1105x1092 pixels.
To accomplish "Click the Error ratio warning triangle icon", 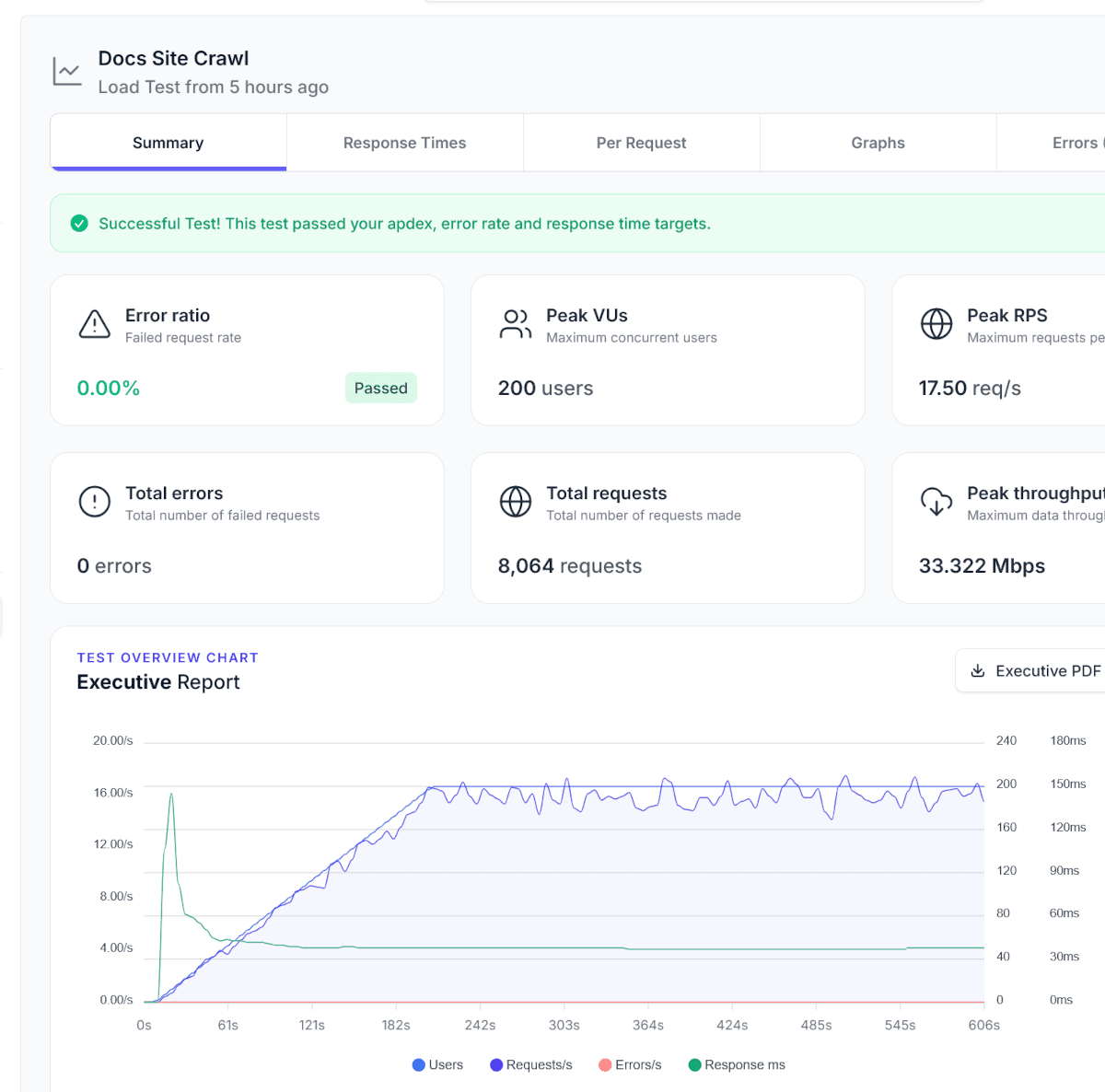I will pyautogui.click(x=94, y=324).
